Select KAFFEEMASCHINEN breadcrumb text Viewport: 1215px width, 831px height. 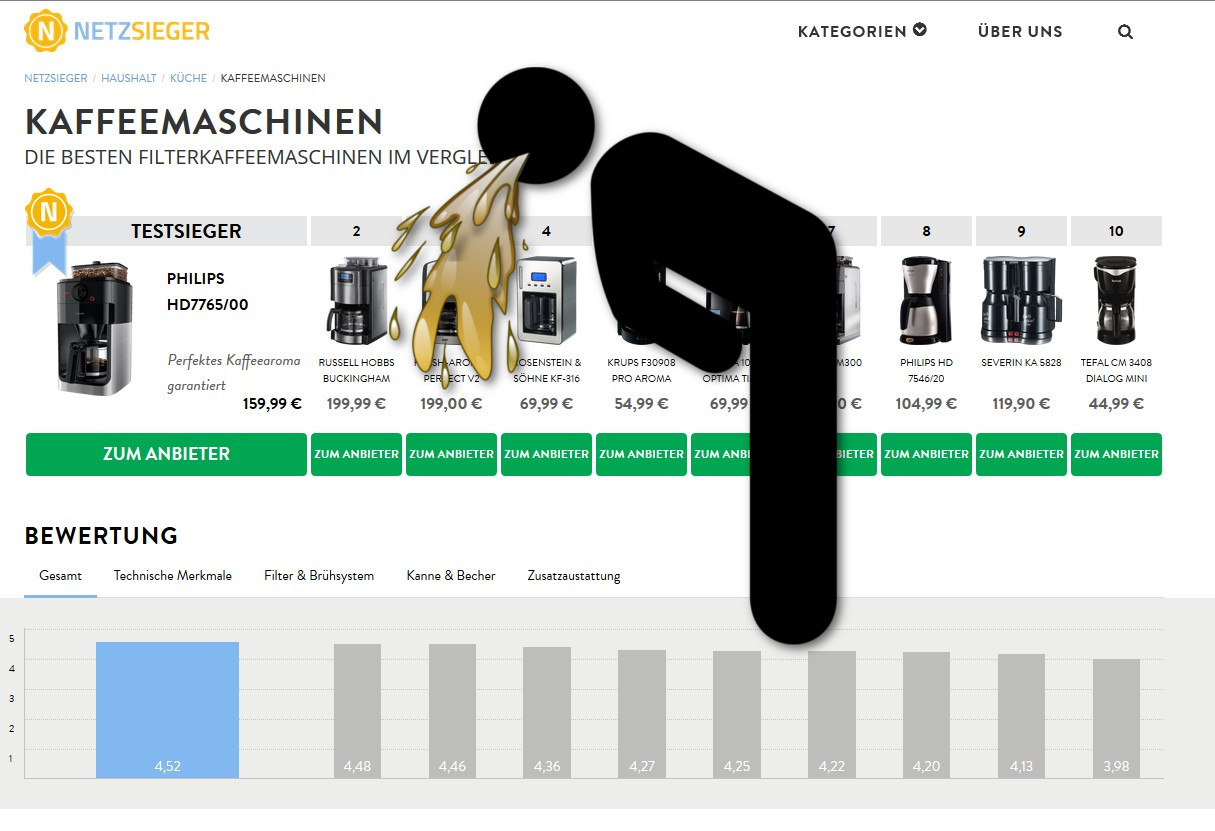[273, 78]
